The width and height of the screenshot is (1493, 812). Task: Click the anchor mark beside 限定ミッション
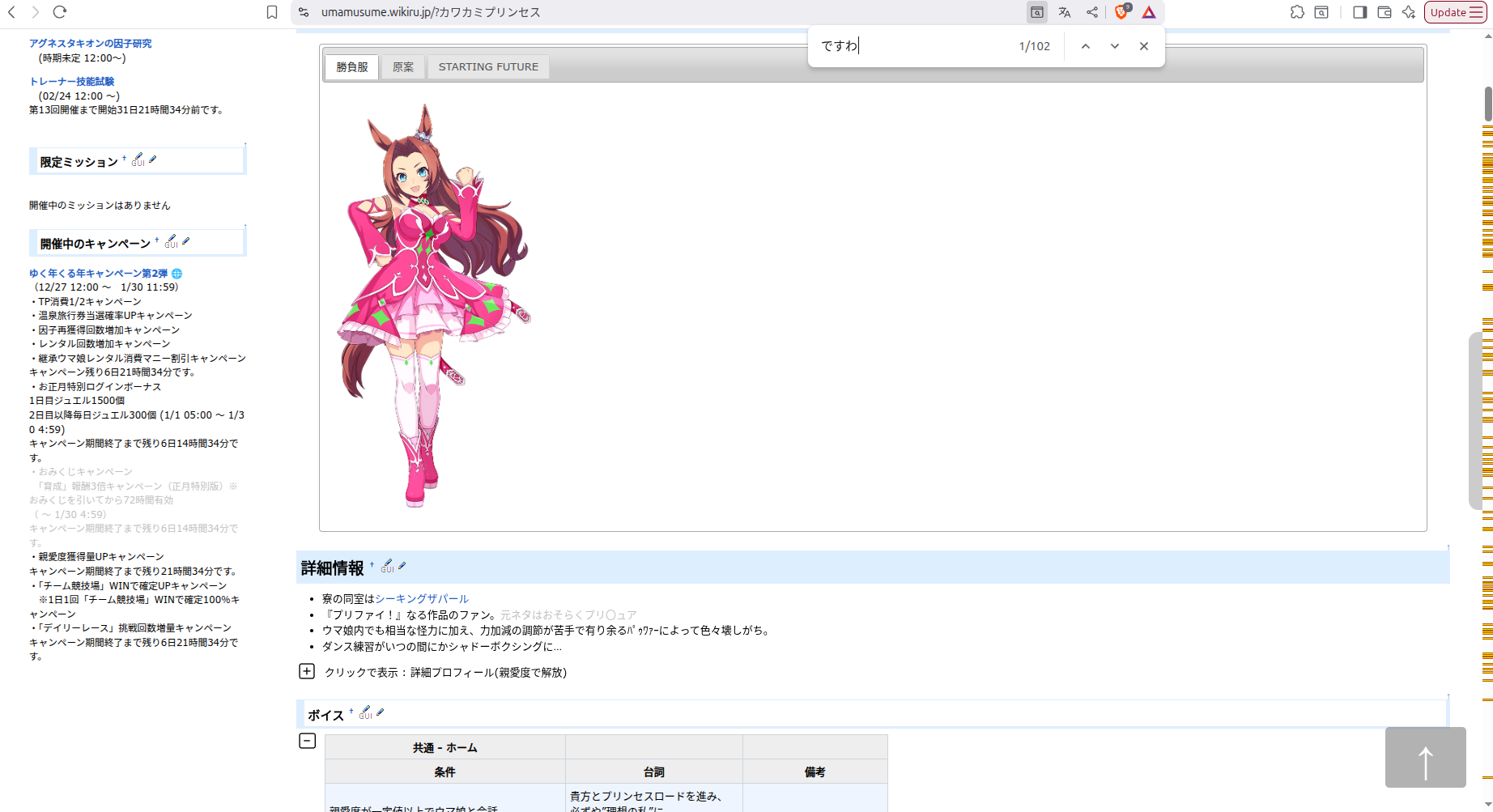124,158
